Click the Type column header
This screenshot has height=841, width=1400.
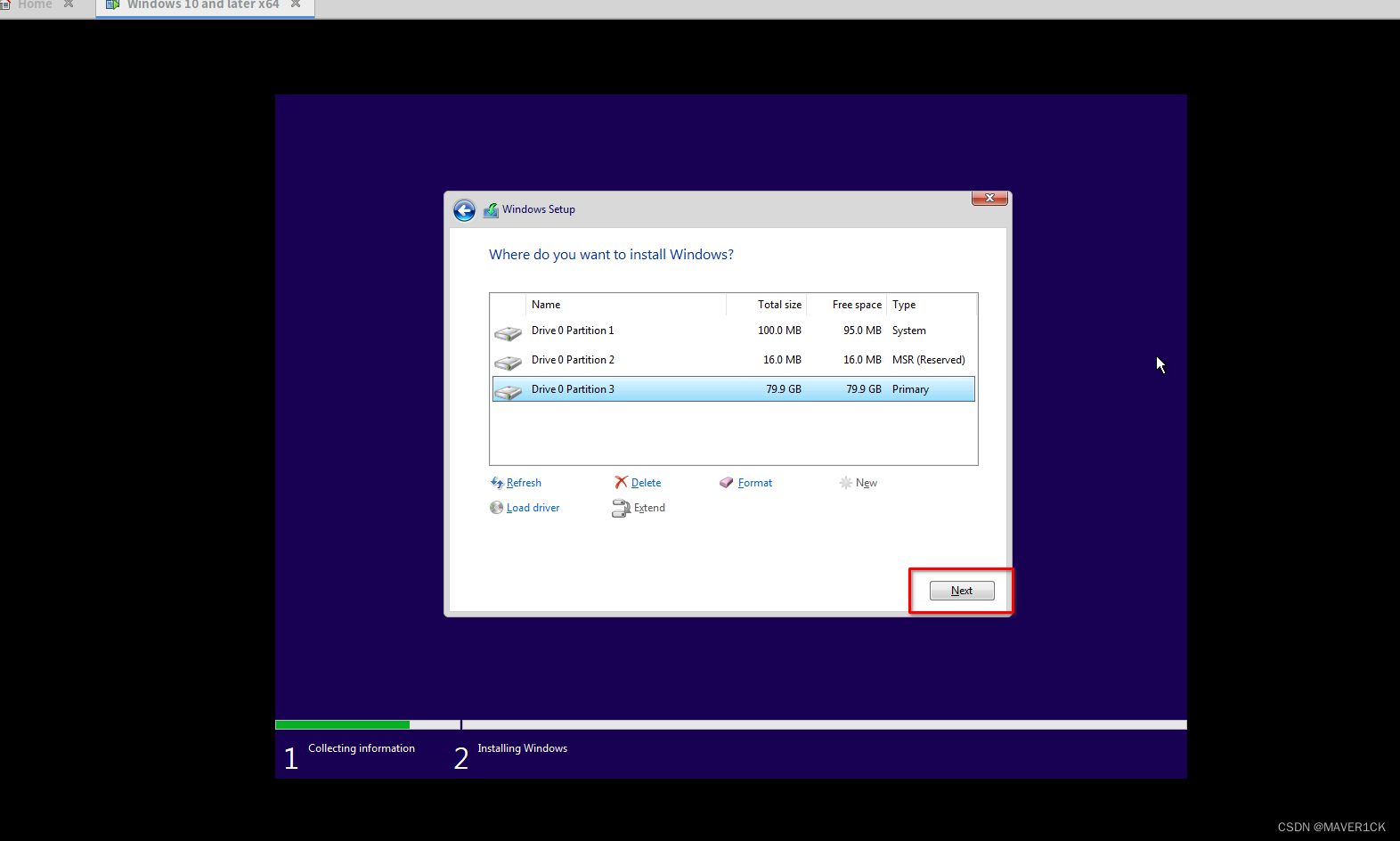pos(932,305)
